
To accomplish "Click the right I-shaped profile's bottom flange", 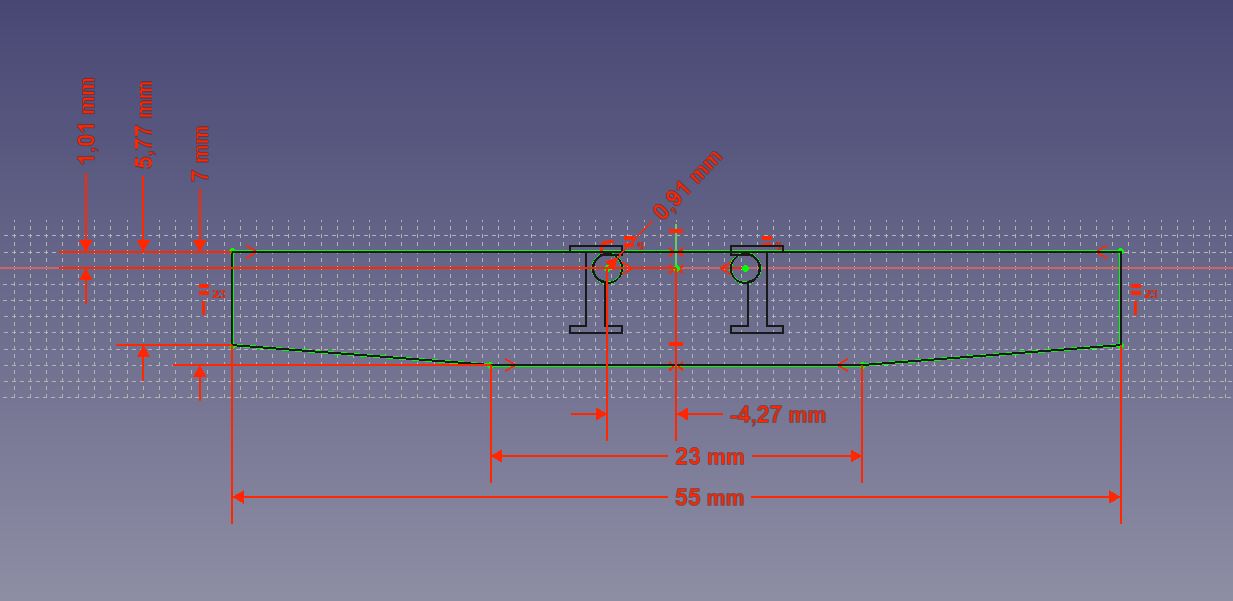I will (757, 328).
